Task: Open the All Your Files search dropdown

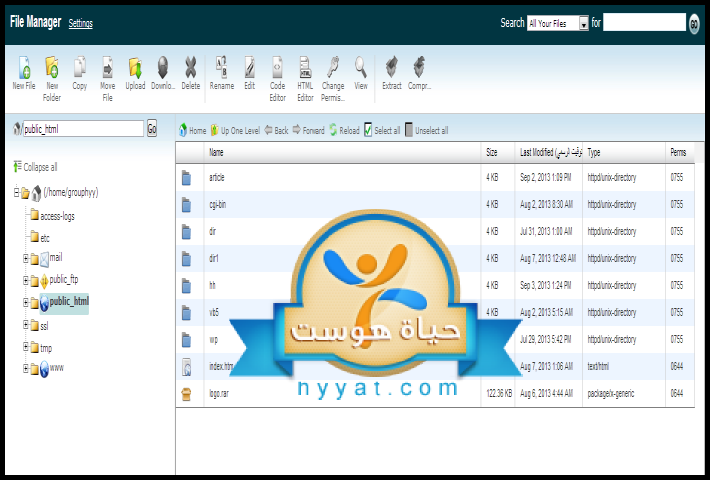Action: (x=558, y=23)
